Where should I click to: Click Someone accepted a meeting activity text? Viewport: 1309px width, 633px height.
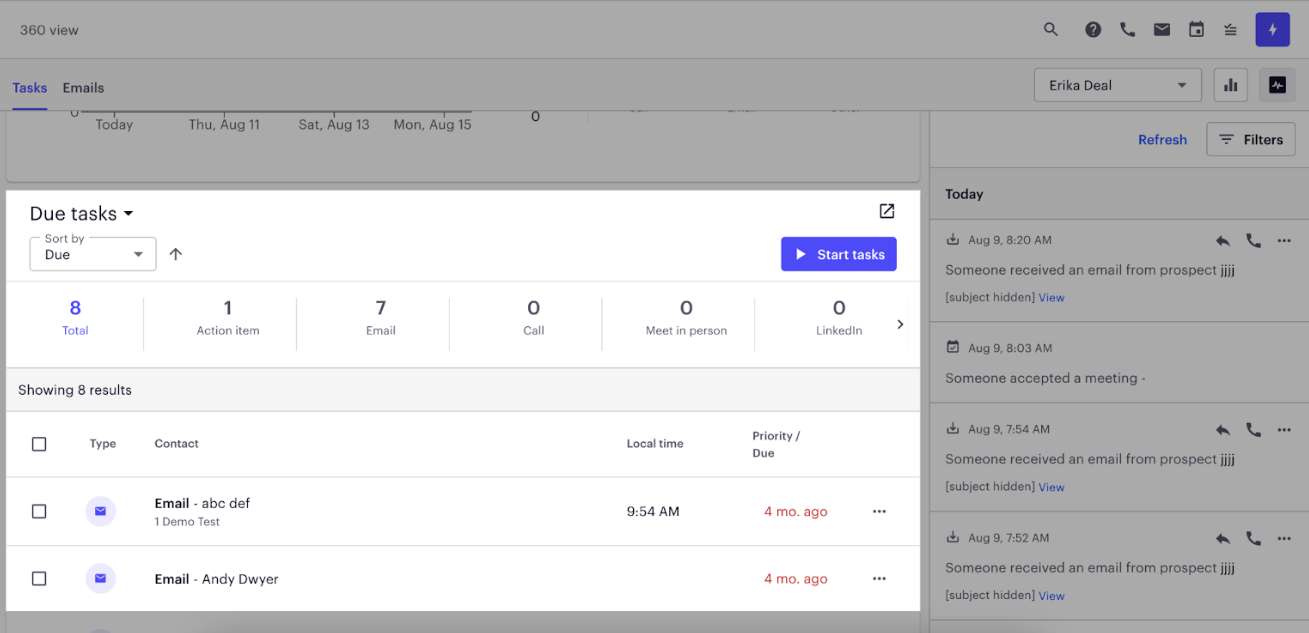pyautogui.click(x=1045, y=378)
